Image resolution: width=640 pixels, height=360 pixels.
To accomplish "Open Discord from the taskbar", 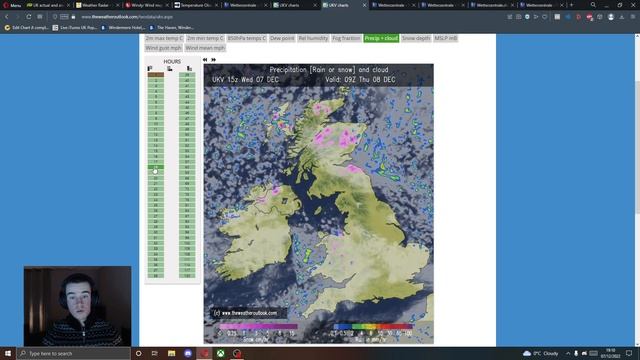I will pyautogui.click(x=188, y=353).
